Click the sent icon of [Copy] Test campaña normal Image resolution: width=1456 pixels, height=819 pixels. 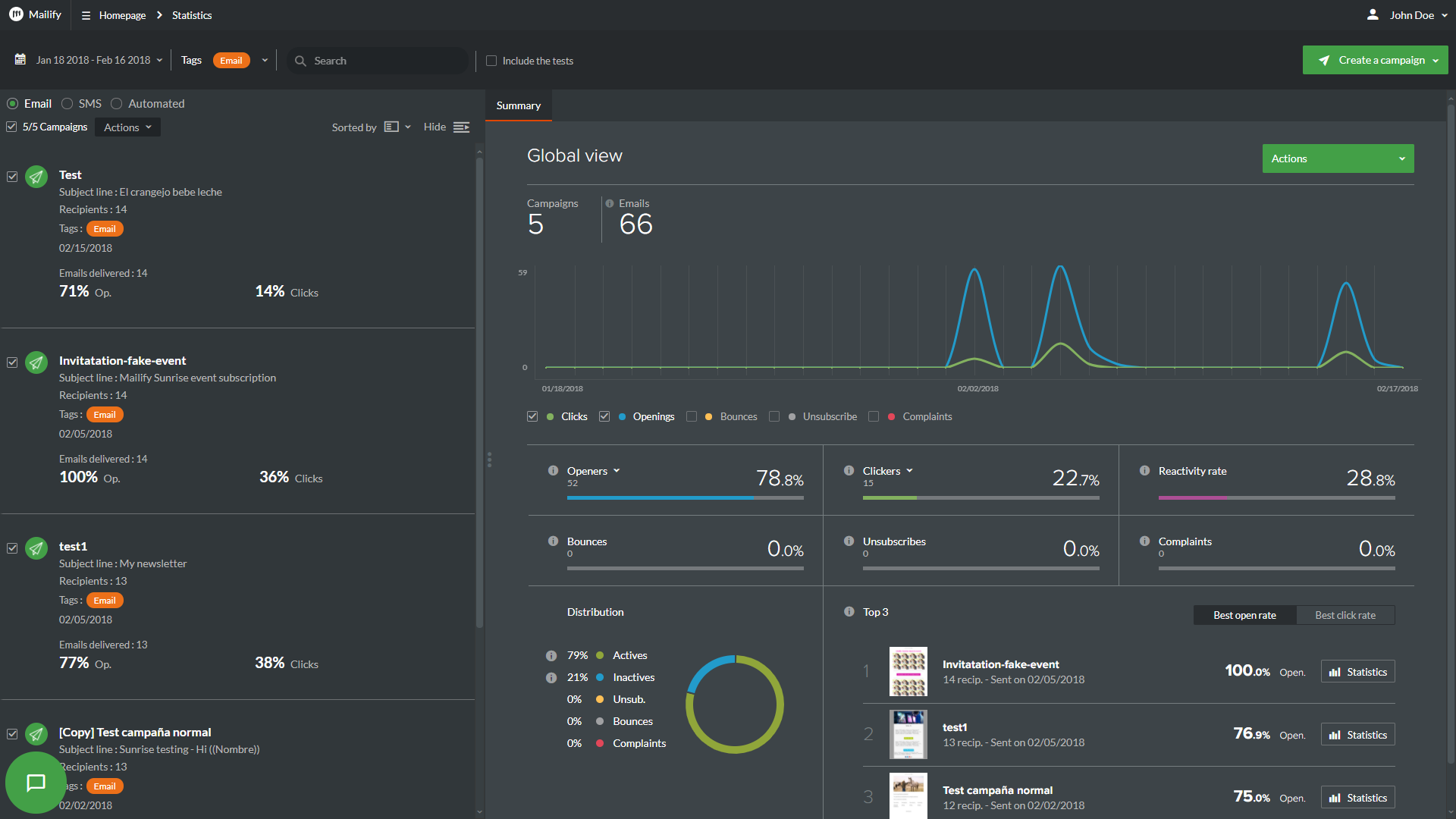(x=36, y=734)
